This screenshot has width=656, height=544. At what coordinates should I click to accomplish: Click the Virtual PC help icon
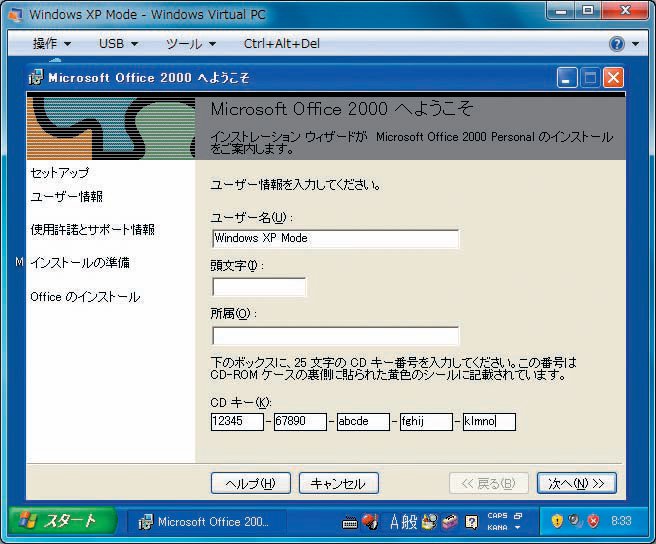coord(617,44)
